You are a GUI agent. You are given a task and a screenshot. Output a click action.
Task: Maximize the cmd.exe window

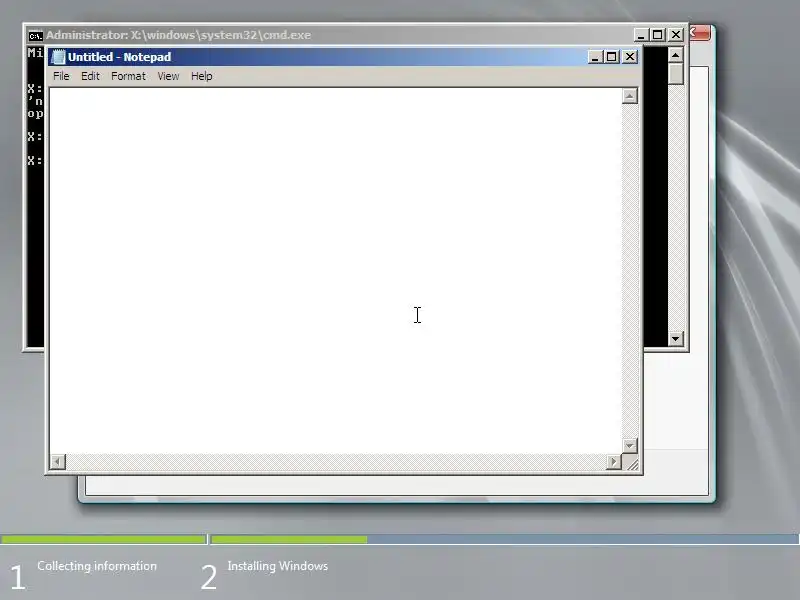click(657, 35)
